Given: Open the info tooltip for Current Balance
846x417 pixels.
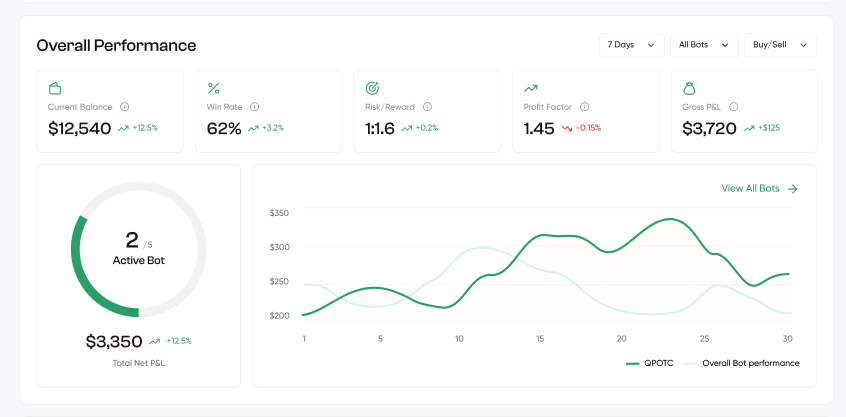Looking at the screenshot, I should click(x=125, y=107).
